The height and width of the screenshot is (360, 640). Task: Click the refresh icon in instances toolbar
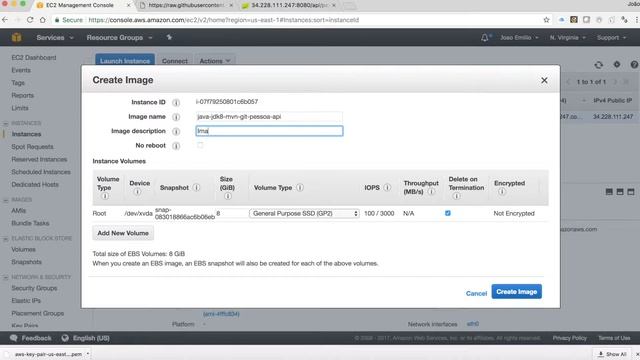pos(598,64)
